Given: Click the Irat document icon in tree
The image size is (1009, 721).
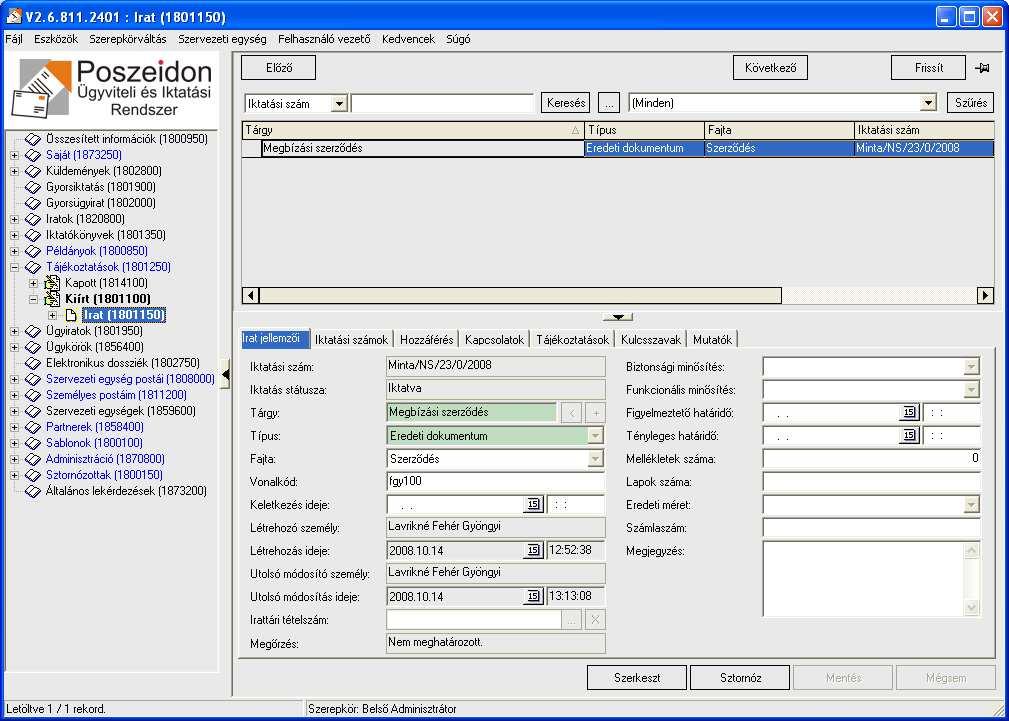Looking at the screenshot, I should tap(71, 315).
